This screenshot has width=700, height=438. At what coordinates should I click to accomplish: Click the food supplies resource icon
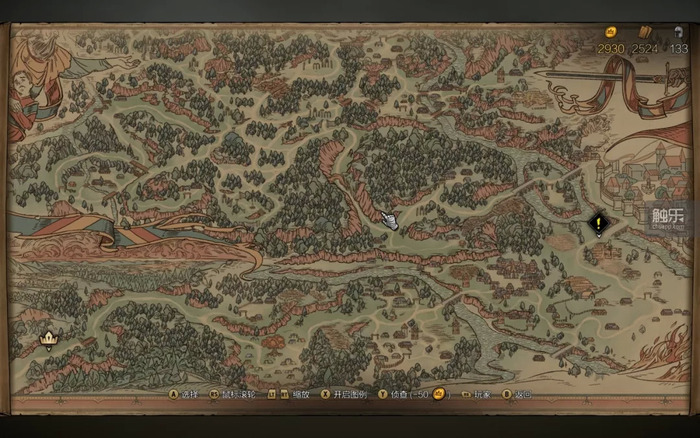pos(645,32)
